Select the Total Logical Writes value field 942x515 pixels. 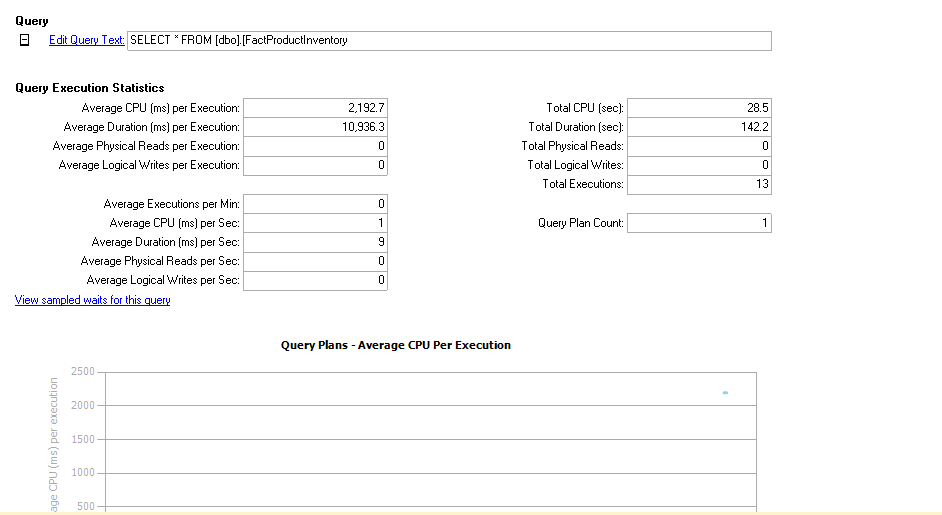pyautogui.click(x=699, y=165)
